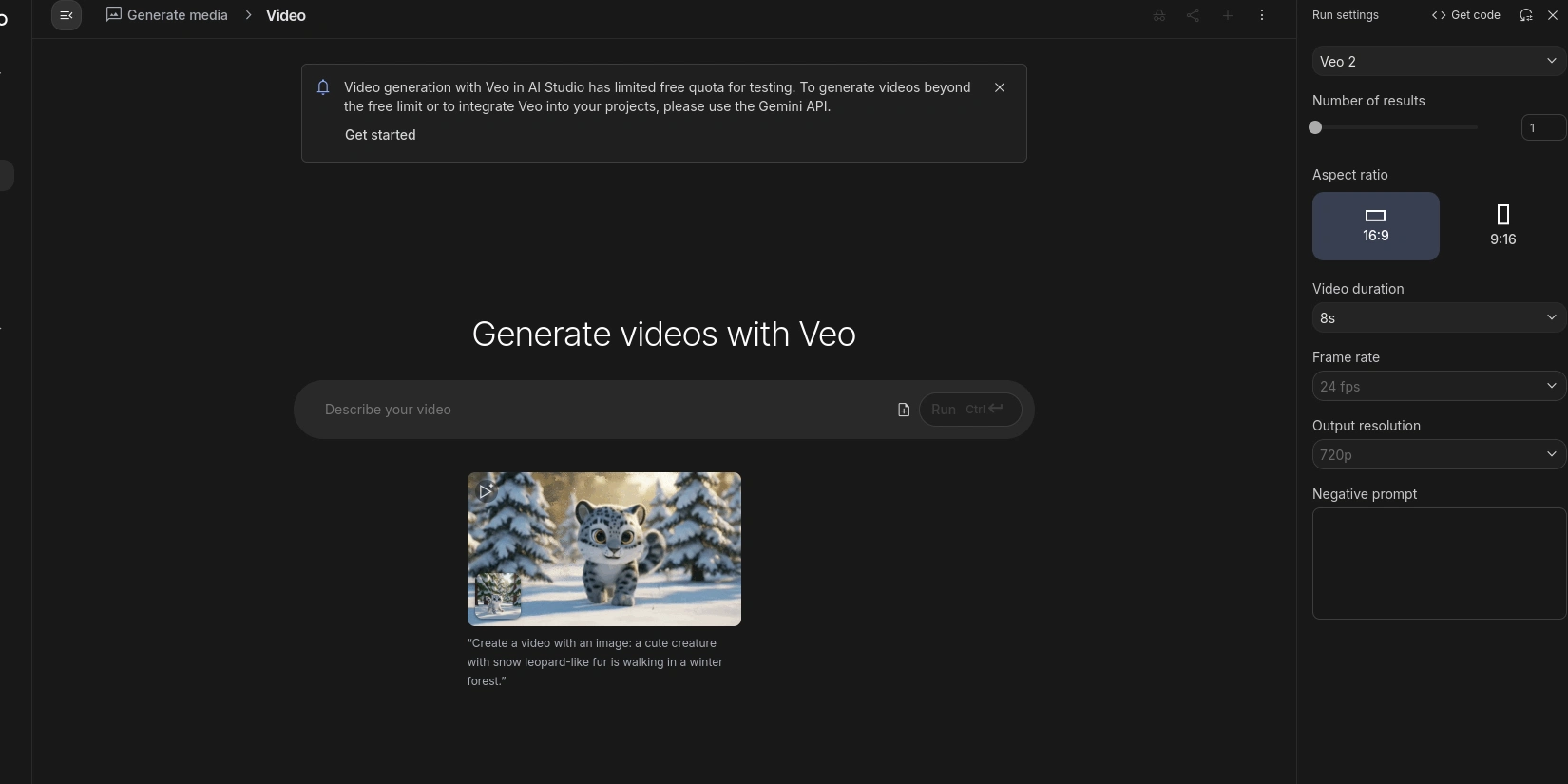Screen dimensions: 1568x784
Task: Dismiss the Veo quota notification banner
Action: (x=999, y=87)
